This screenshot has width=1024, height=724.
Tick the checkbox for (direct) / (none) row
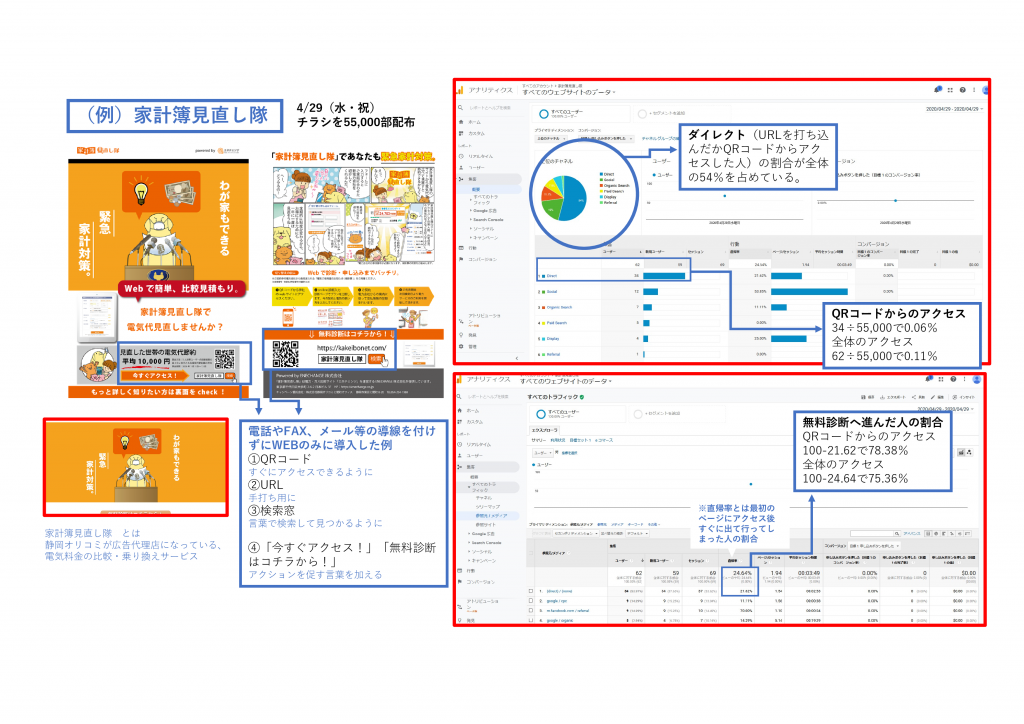pos(531,591)
